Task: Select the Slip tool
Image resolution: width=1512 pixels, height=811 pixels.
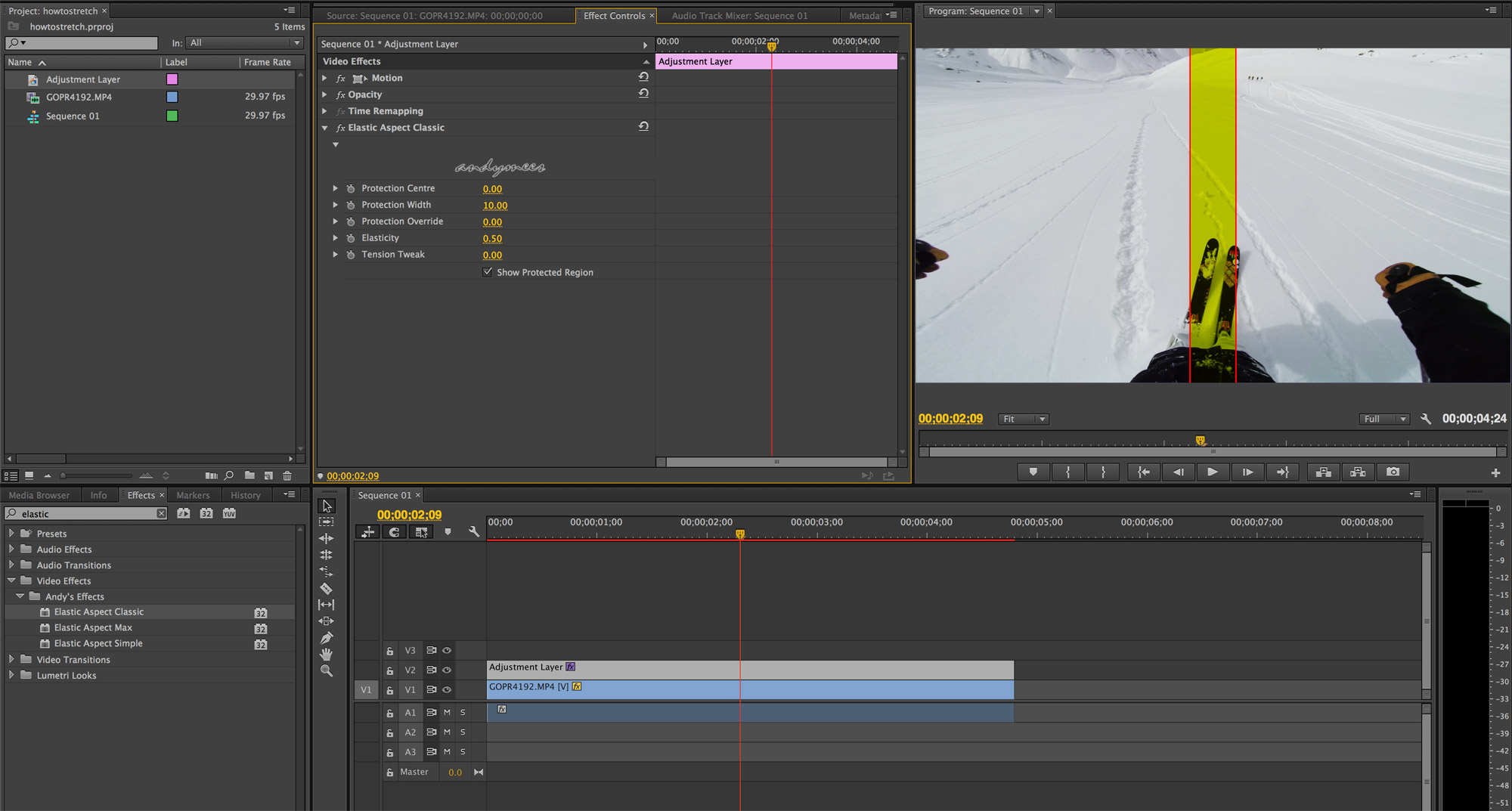Action: [x=327, y=605]
